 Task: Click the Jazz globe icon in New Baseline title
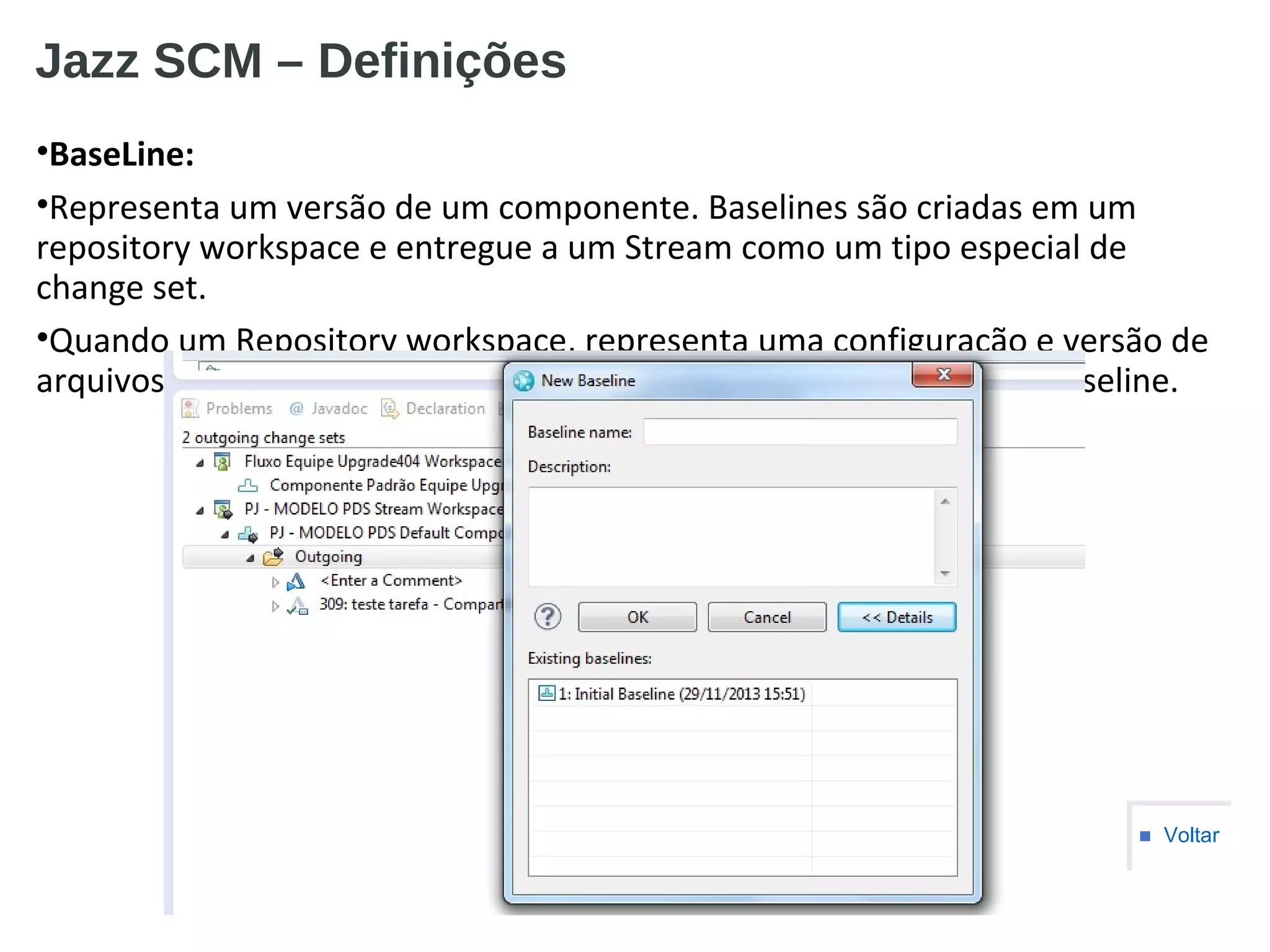(x=524, y=381)
